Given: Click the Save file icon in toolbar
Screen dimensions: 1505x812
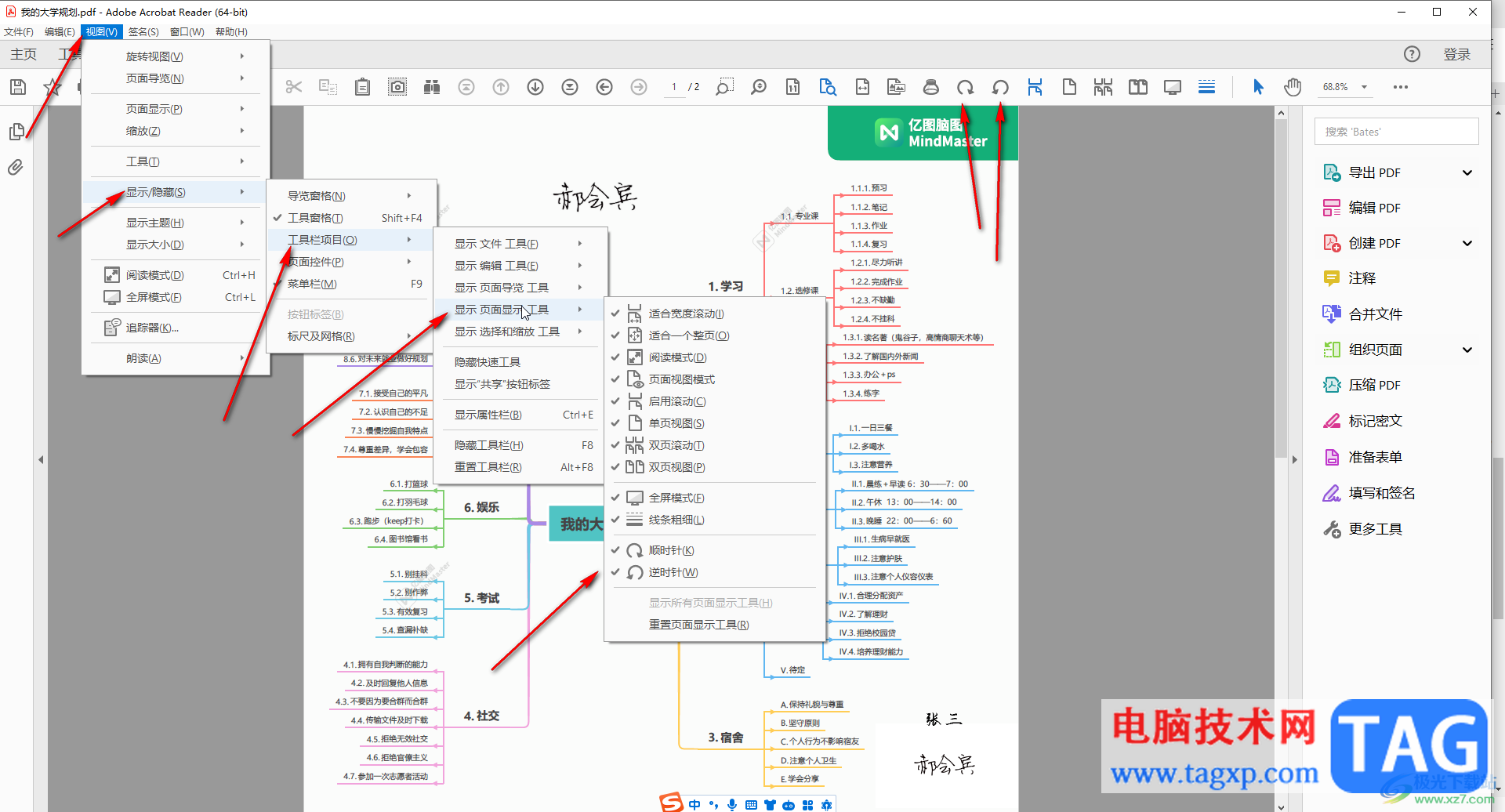Looking at the screenshot, I should (x=18, y=87).
